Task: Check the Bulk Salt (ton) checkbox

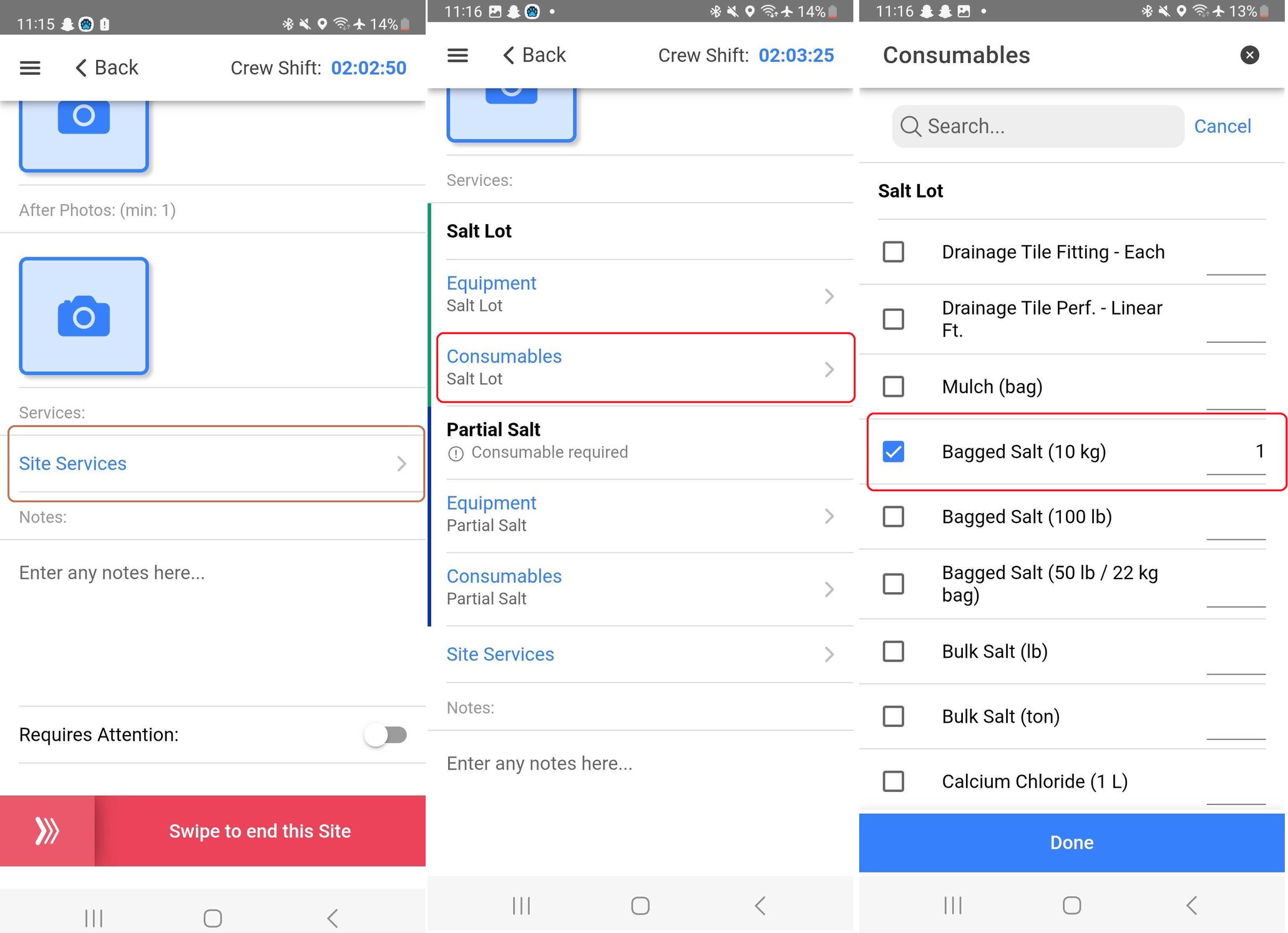Action: point(893,716)
